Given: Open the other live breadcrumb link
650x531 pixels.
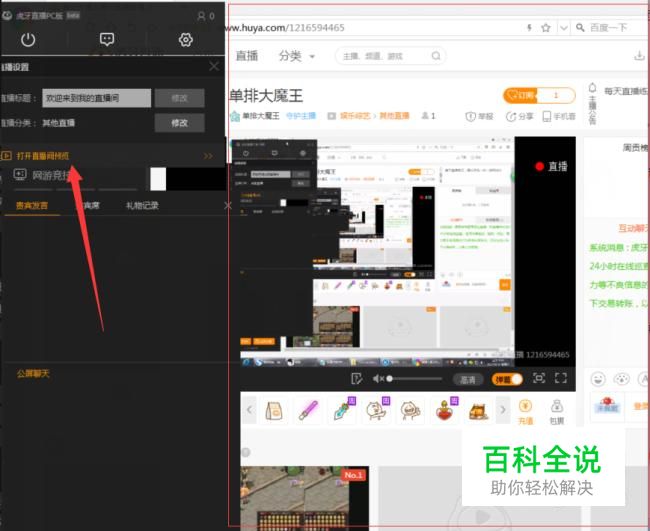Looking at the screenshot, I should 394,116.
